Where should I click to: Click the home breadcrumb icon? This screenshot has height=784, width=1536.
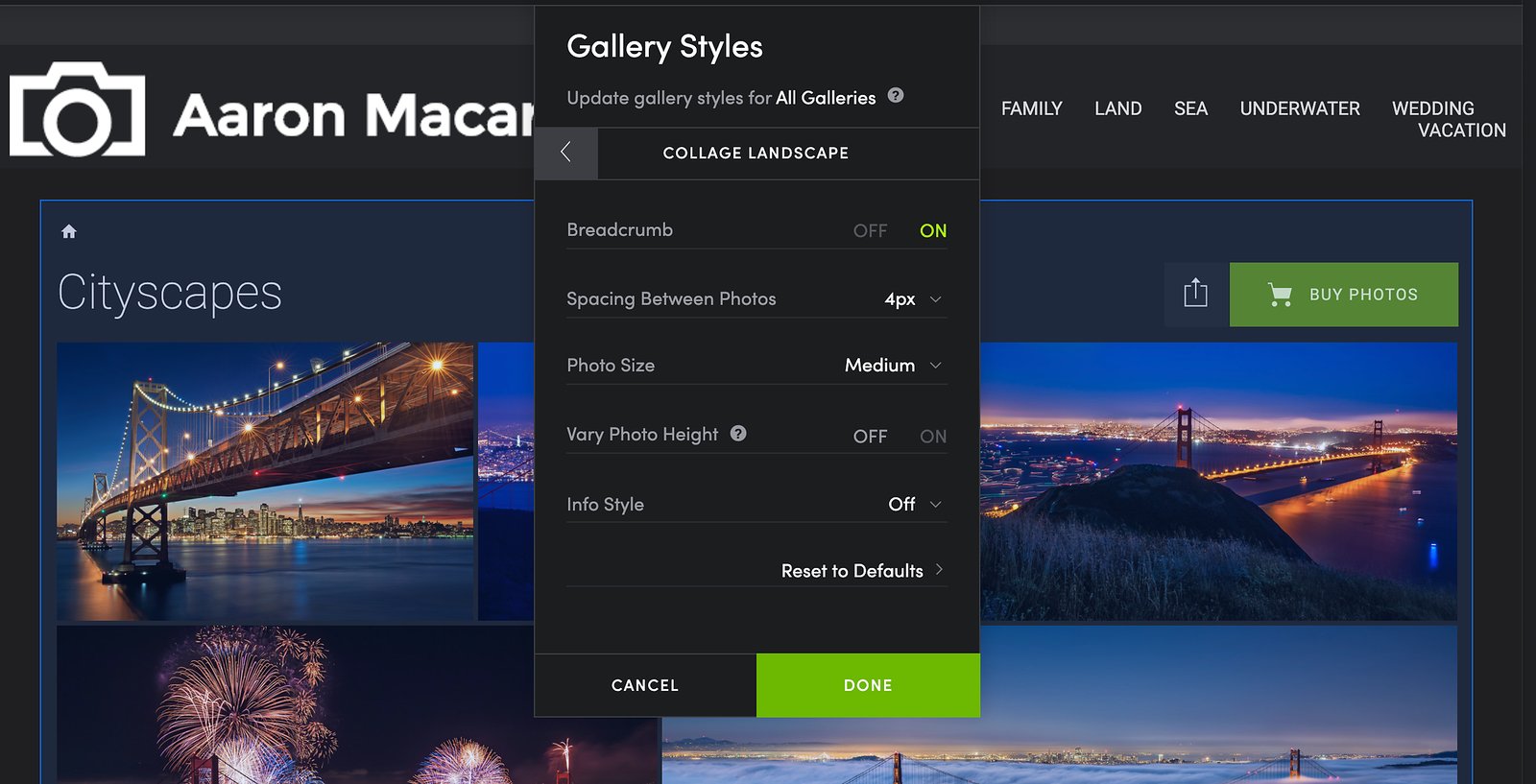(69, 231)
